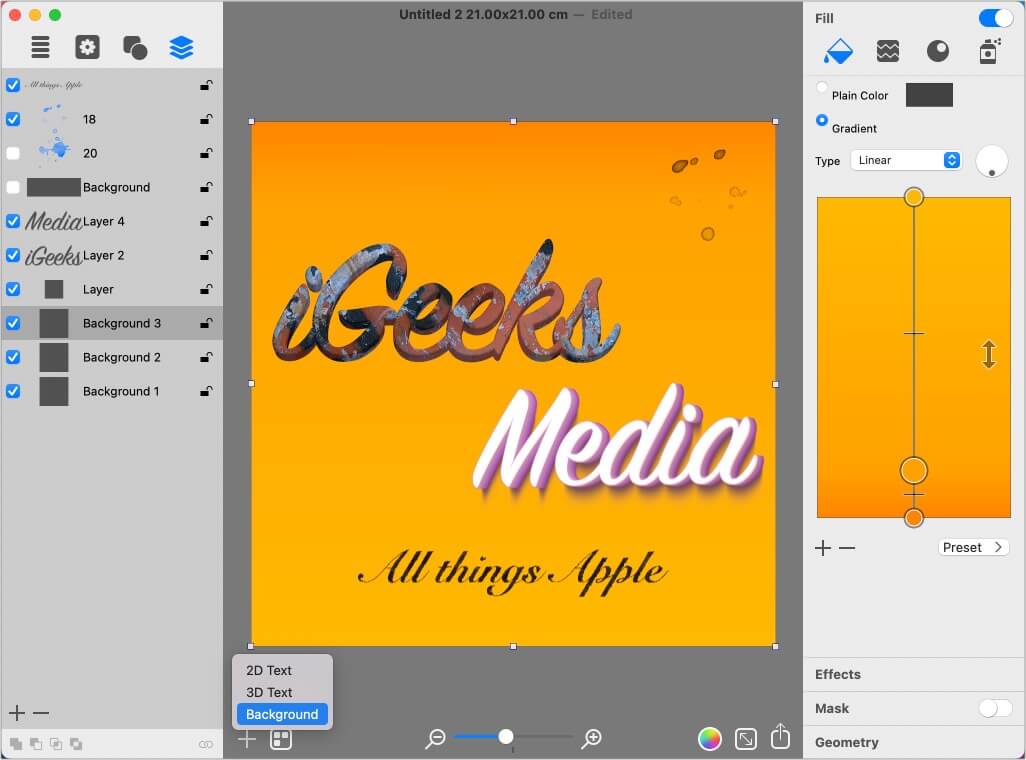Delete layer with sidebar minus icon
The height and width of the screenshot is (760, 1026).
click(41, 713)
